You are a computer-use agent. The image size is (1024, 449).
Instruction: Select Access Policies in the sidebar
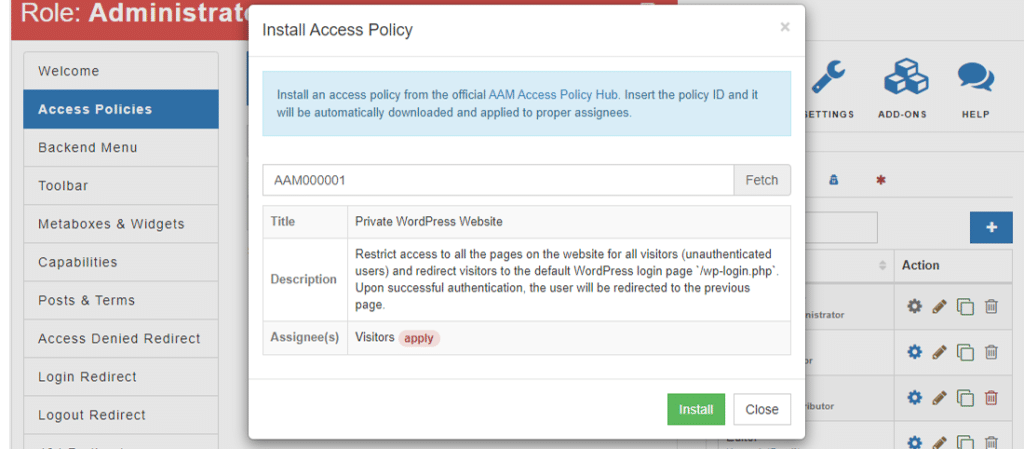point(120,109)
